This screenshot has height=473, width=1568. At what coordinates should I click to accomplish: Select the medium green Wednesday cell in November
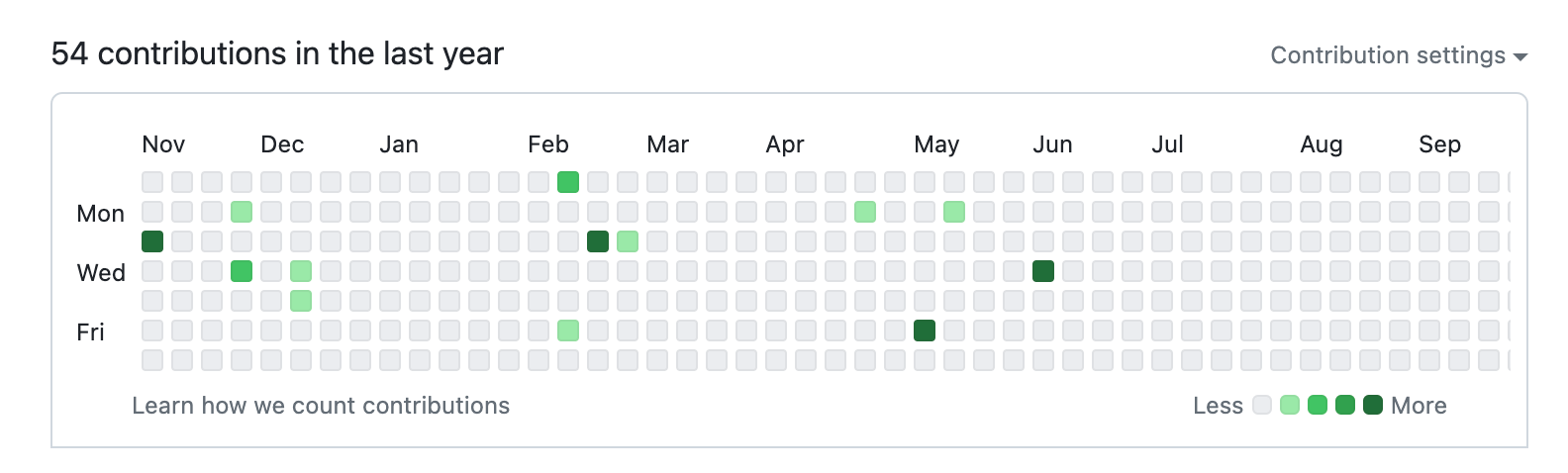click(242, 271)
